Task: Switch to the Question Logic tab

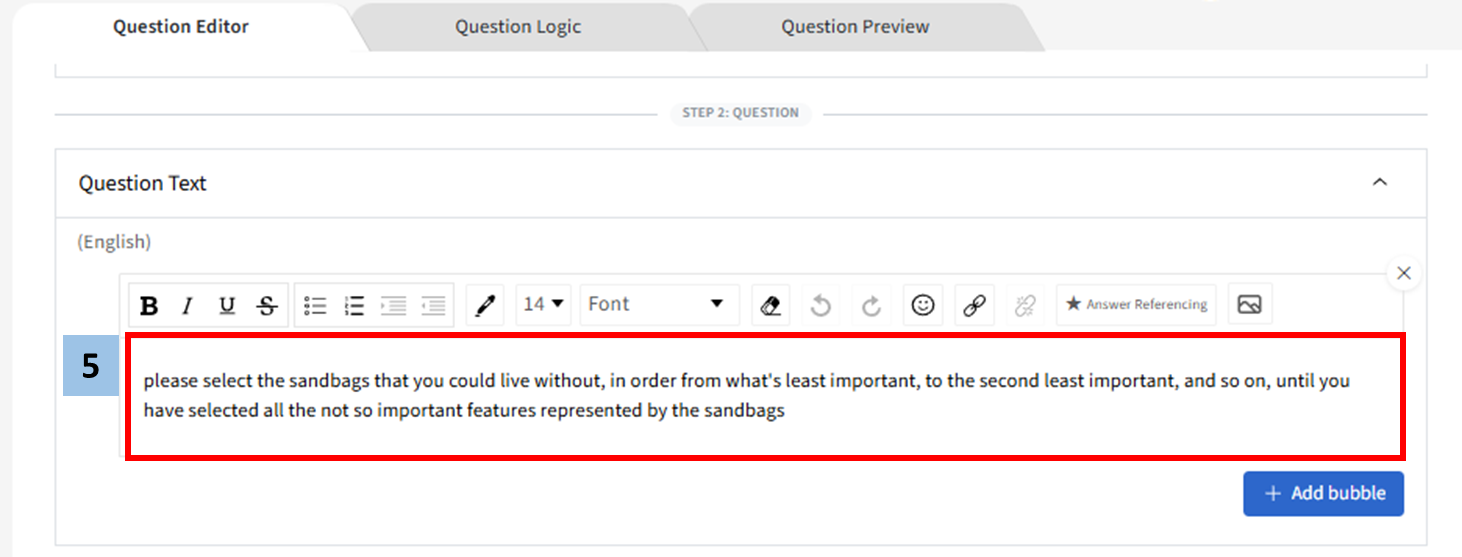Action: (518, 27)
